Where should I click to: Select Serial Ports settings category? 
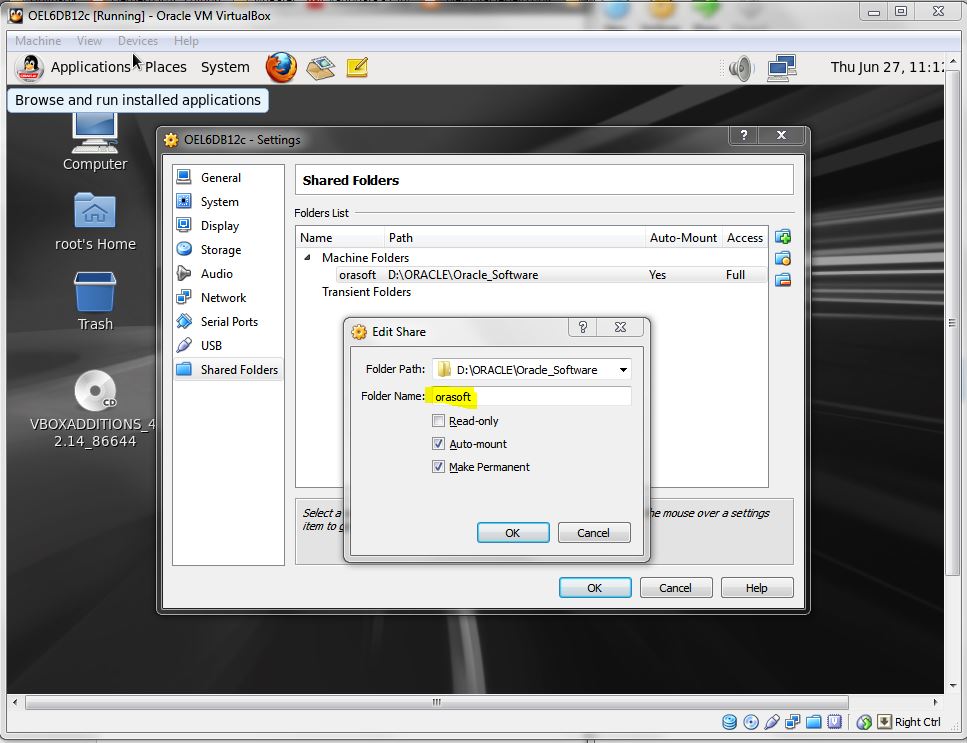[x=228, y=322]
